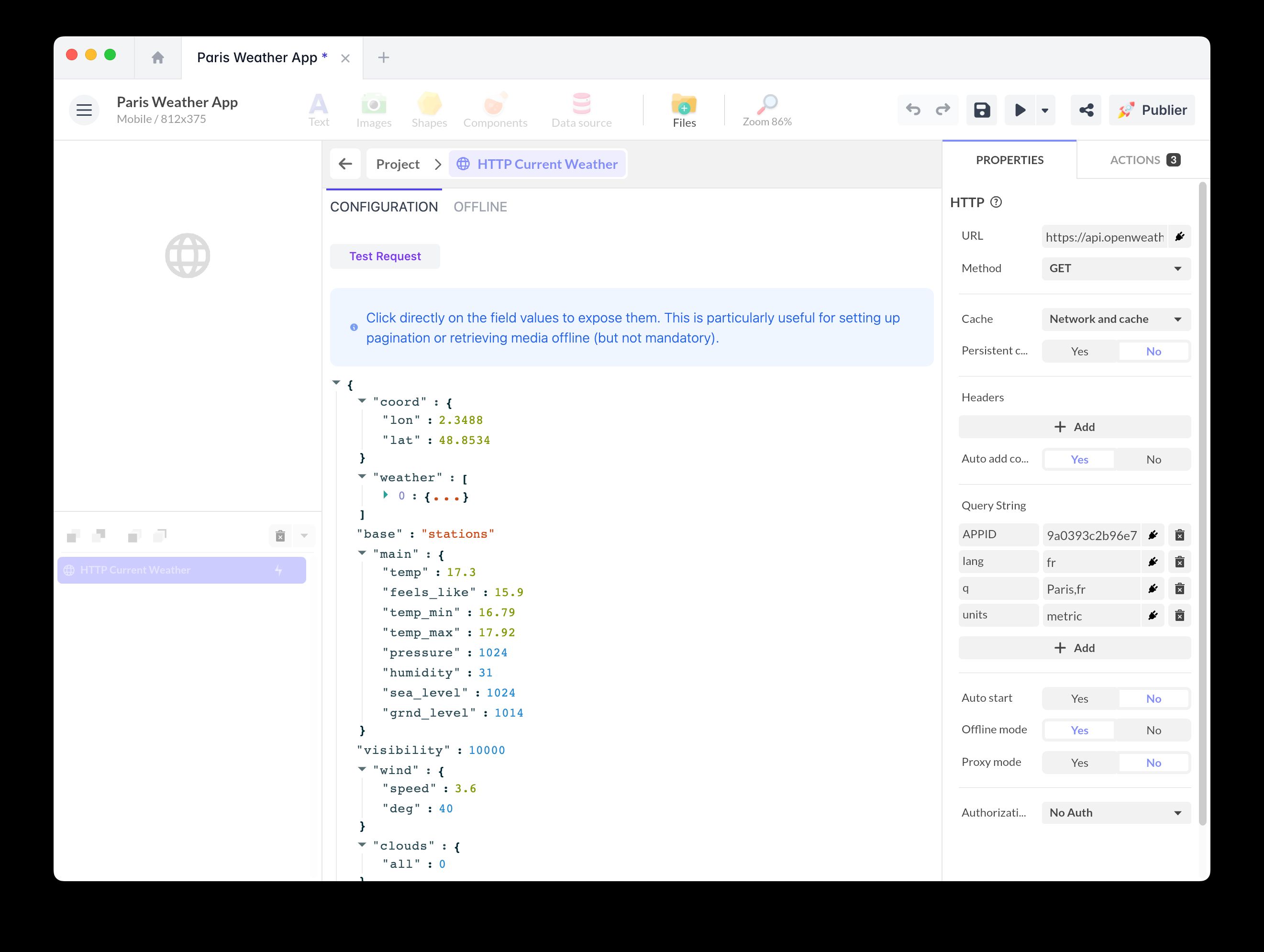Click the Zoom 86% control
Image resolution: width=1264 pixels, height=952 pixels.
point(767,110)
